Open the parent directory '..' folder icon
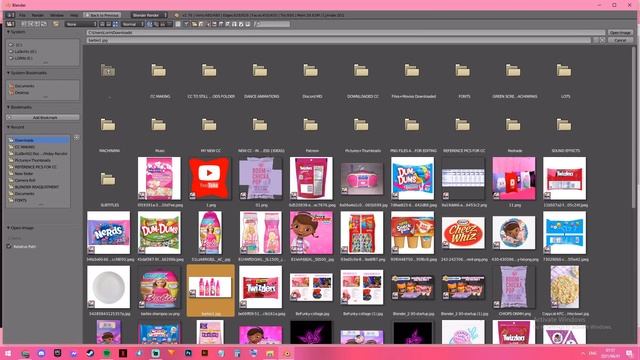 point(108,71)
